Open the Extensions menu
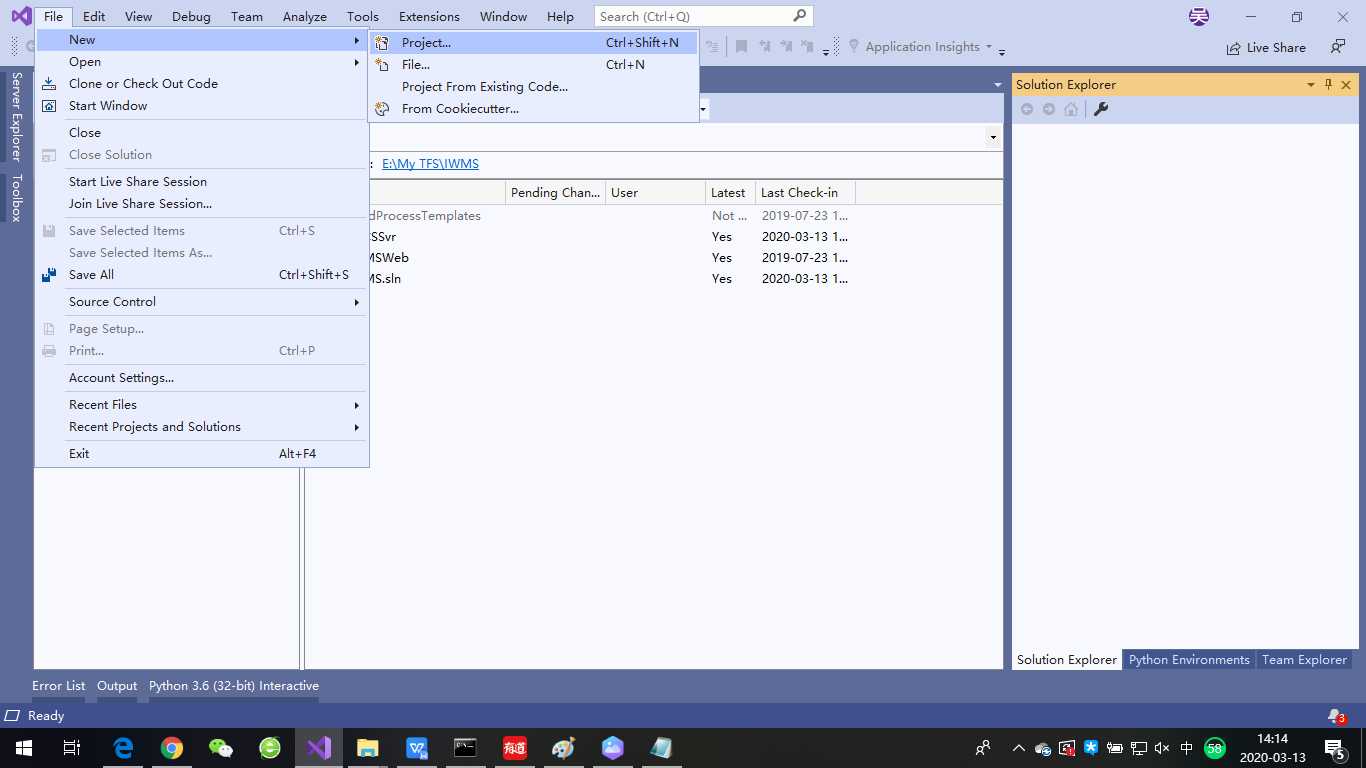Image resolution: width=1366 pixels, height=768 pixels. 429,17
